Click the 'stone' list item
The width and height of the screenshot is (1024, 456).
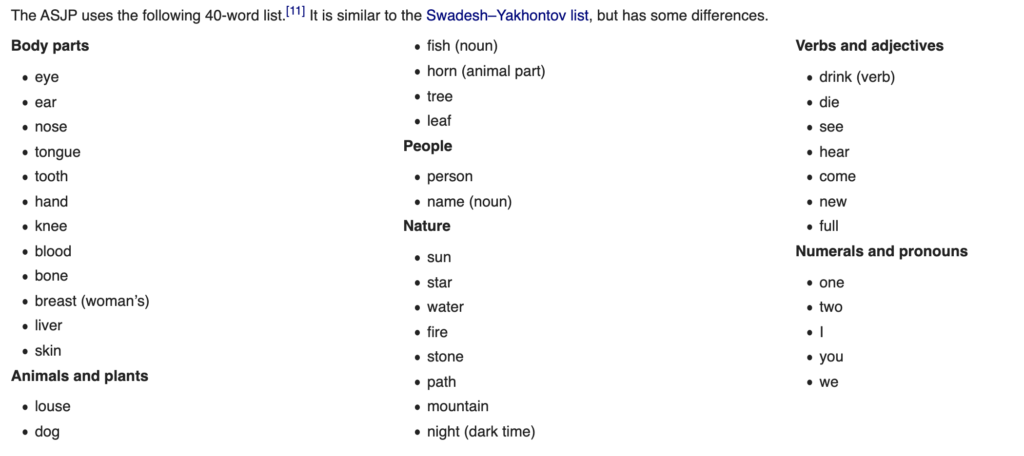tap(445, 357)
